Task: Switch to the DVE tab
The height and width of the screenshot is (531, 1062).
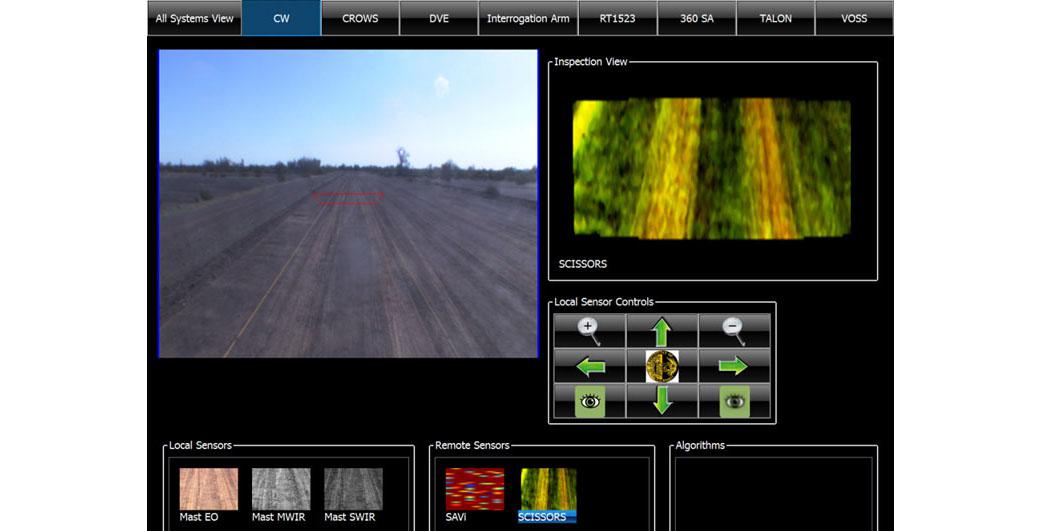Action: pyautogui.click(x=439, y=18)
